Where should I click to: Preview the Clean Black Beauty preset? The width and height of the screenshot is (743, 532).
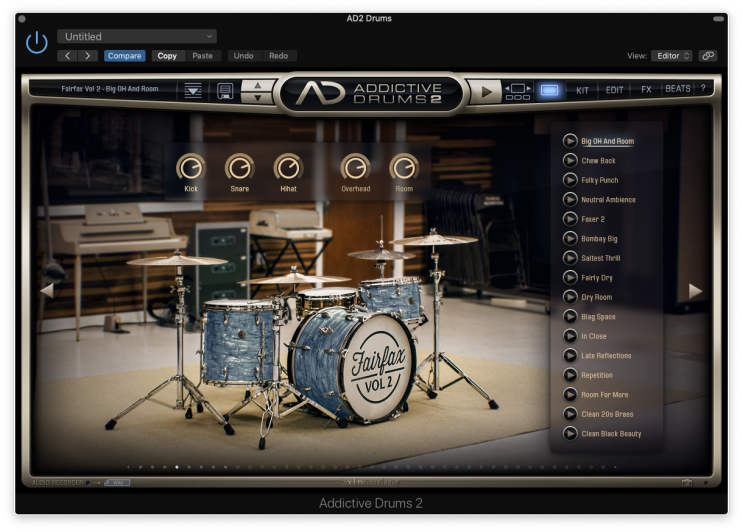[570, 433]
